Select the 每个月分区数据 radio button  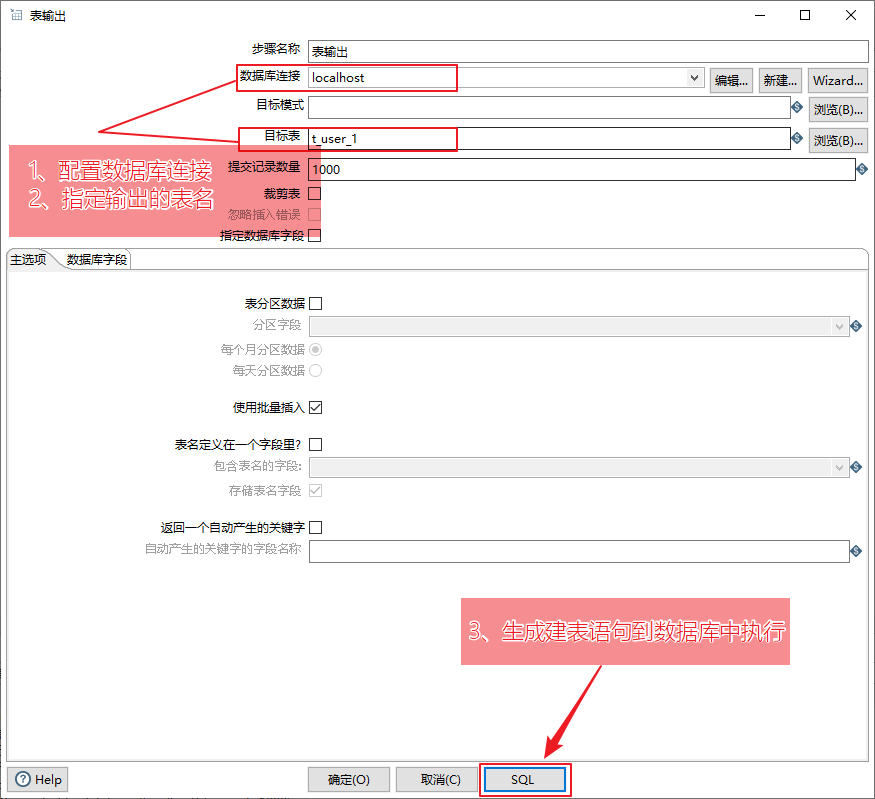[x=315, y=349]
